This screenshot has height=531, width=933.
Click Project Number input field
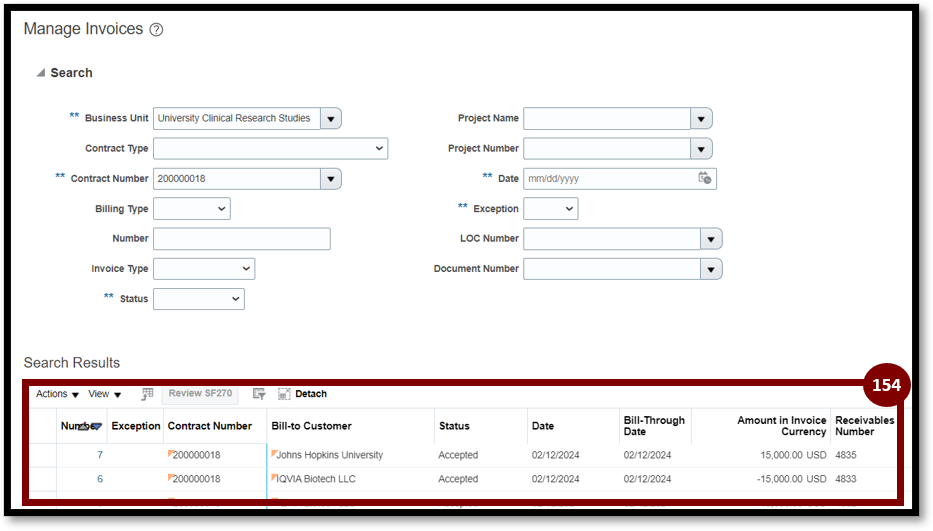point(607,148)
